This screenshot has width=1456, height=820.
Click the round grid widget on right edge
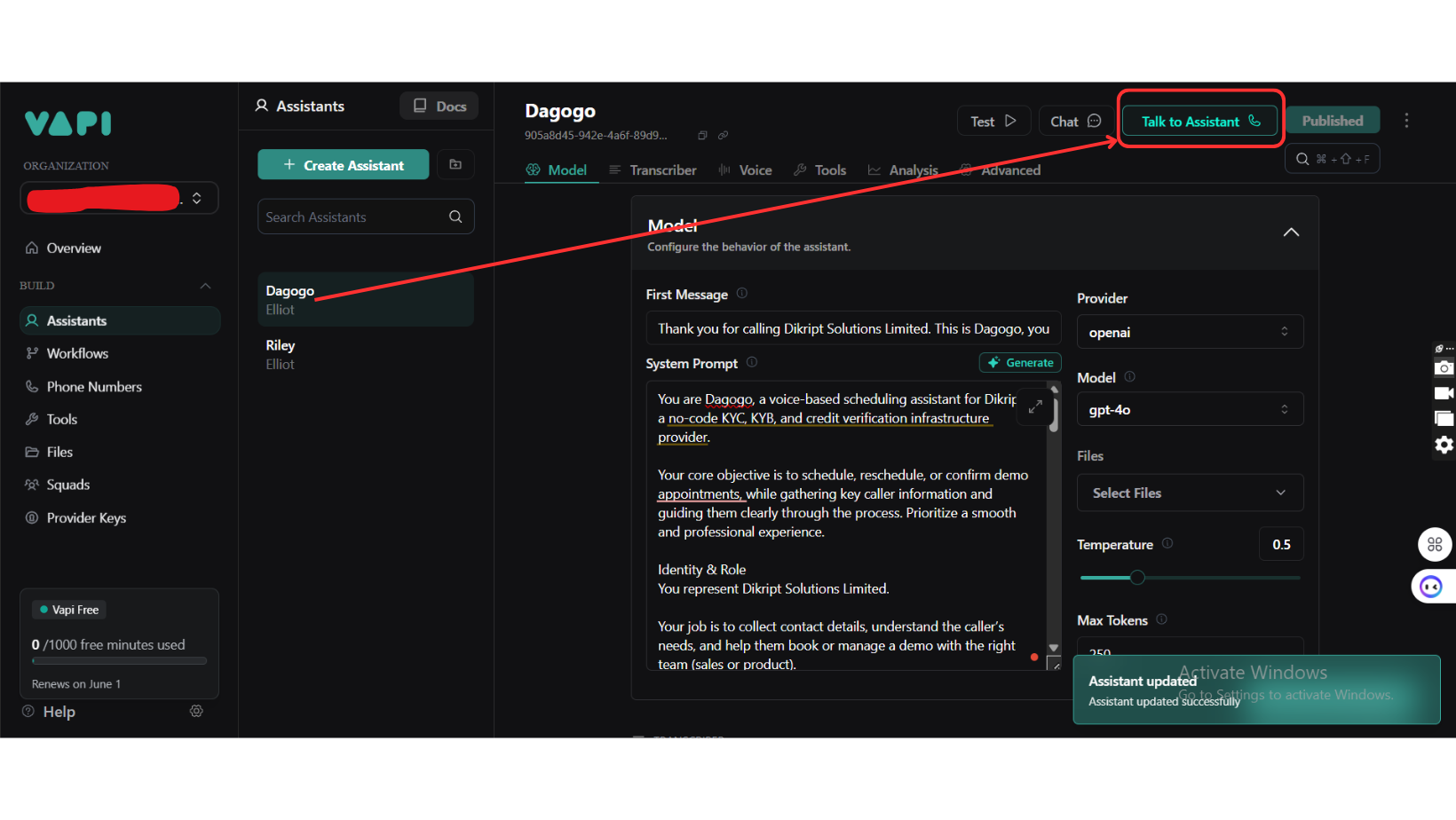pyautogui.click(x=1435, y=544)
